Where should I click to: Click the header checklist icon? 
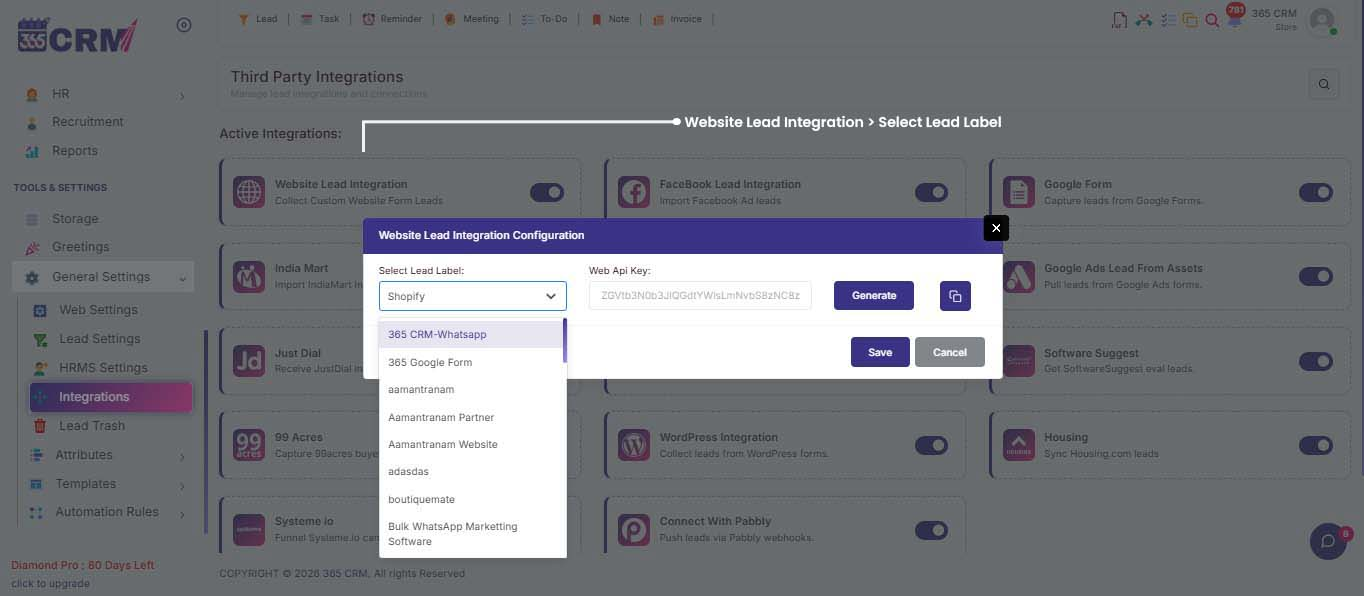coord(1167,20)
